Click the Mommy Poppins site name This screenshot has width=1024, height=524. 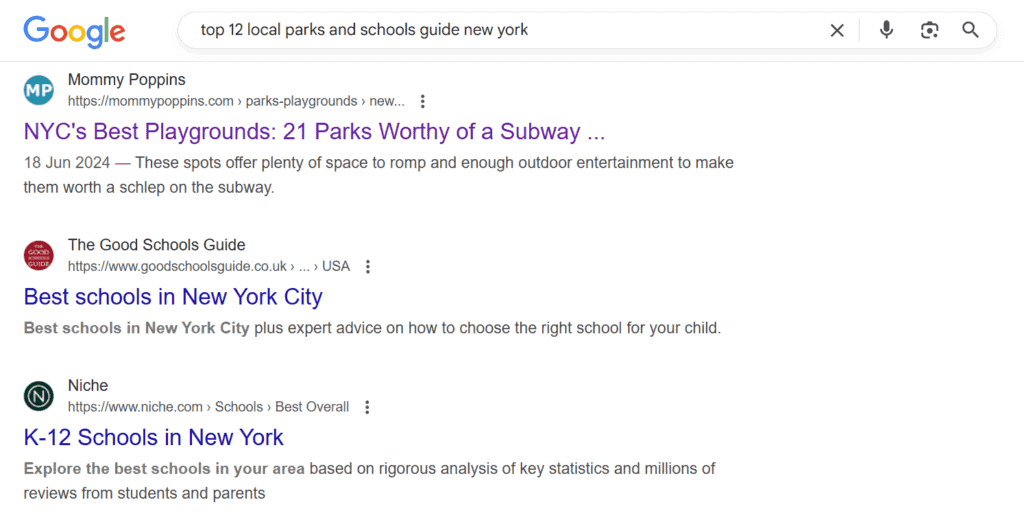coord(127,80)
